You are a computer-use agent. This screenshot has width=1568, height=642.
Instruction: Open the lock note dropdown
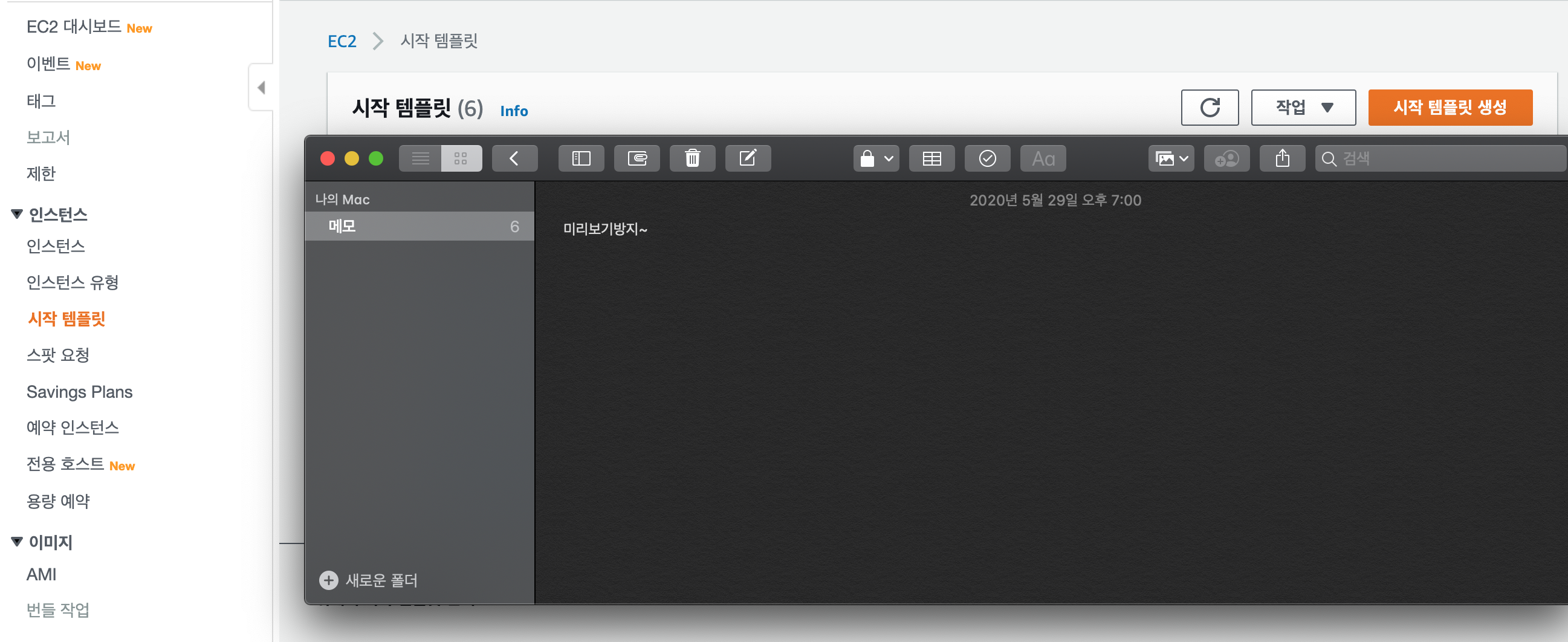[876, 159]
